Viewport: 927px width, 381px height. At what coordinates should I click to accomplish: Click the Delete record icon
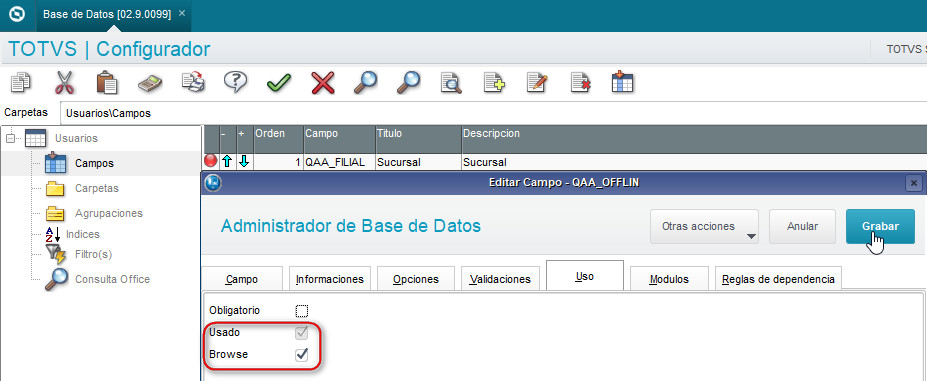pyautogui.click(x=580, y=82)
